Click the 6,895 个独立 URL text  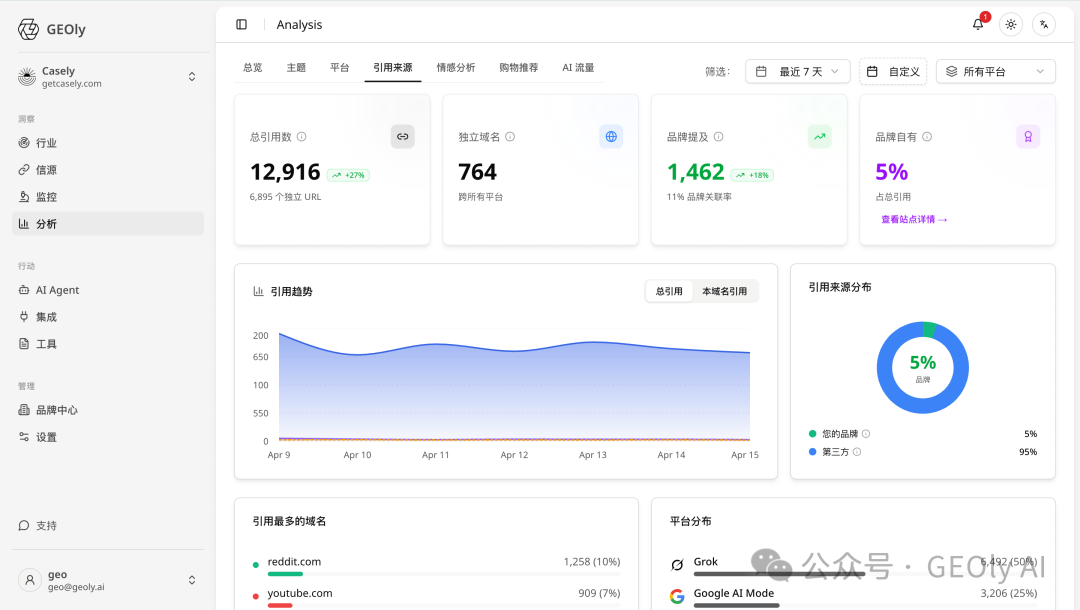285,197
